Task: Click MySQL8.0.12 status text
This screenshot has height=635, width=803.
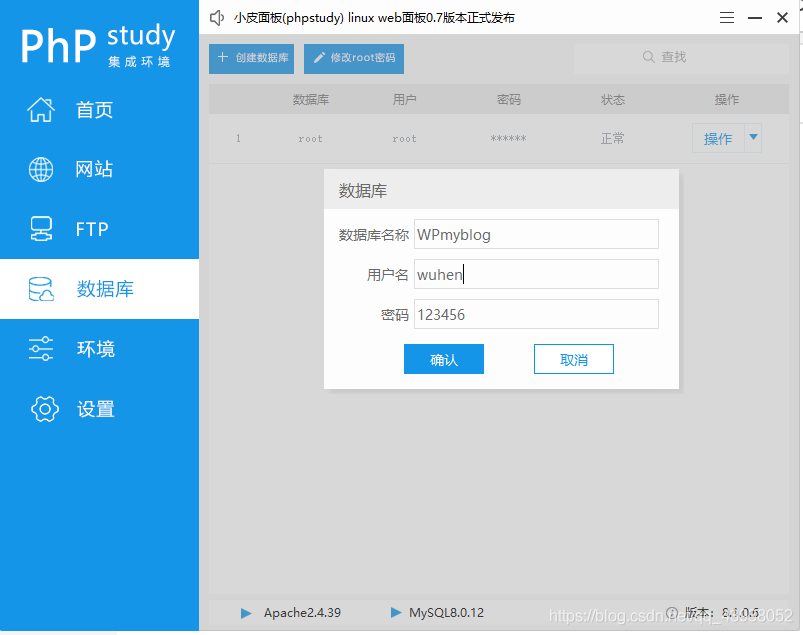Action: pos(447,613)
